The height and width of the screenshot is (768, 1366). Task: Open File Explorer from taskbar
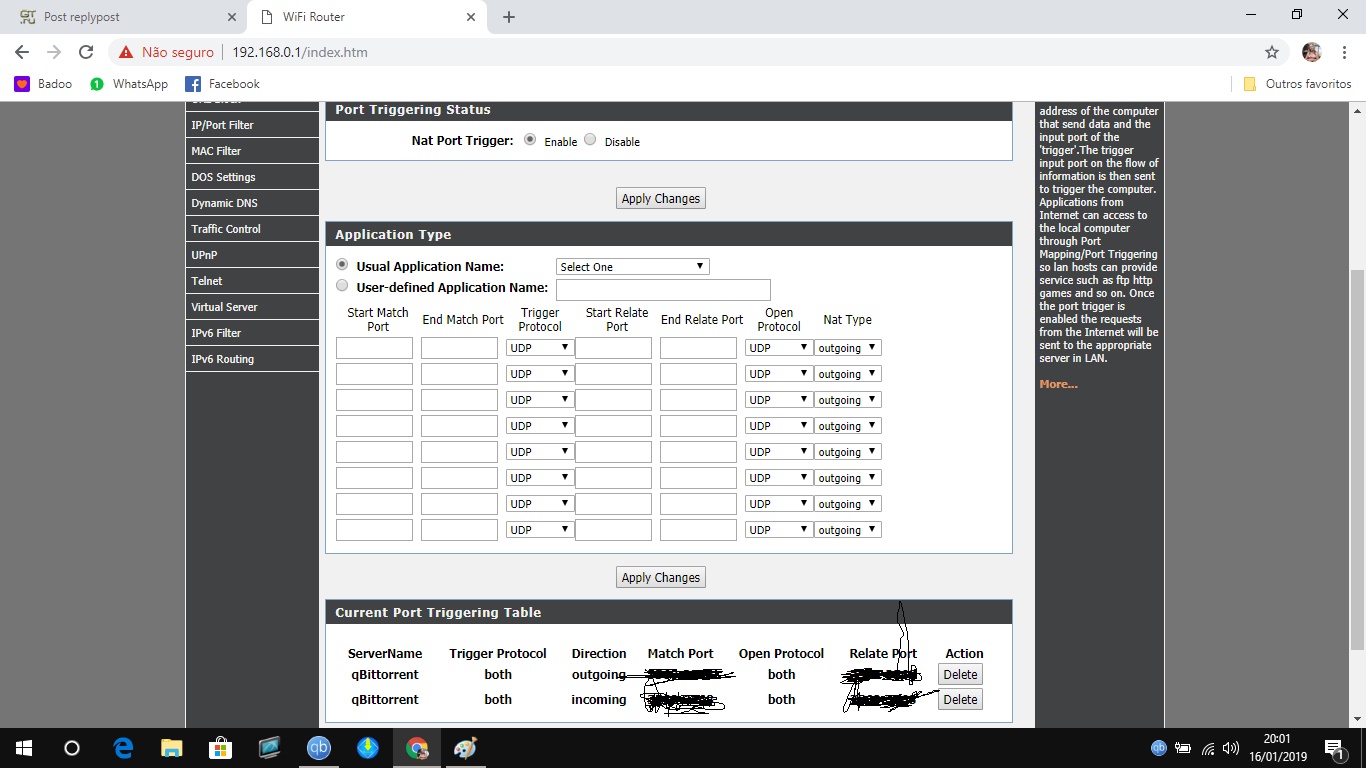[172, 748]
